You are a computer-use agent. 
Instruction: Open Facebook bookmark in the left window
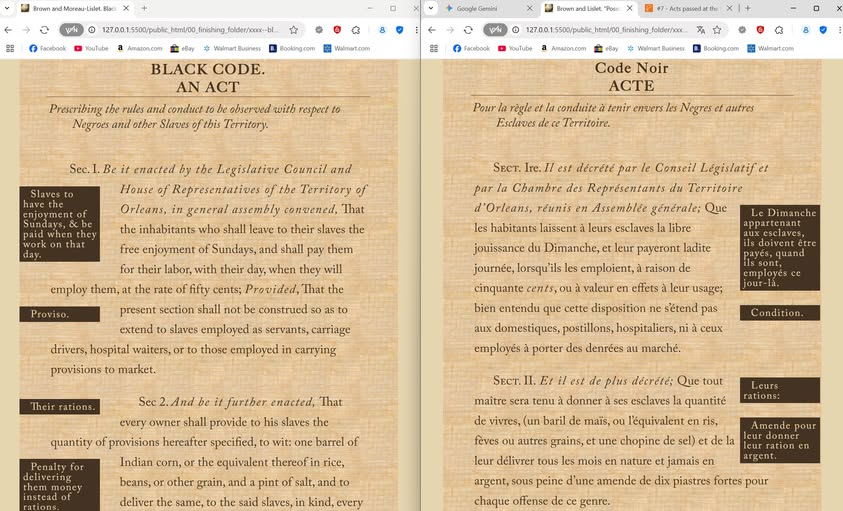(x=47, y=48)
